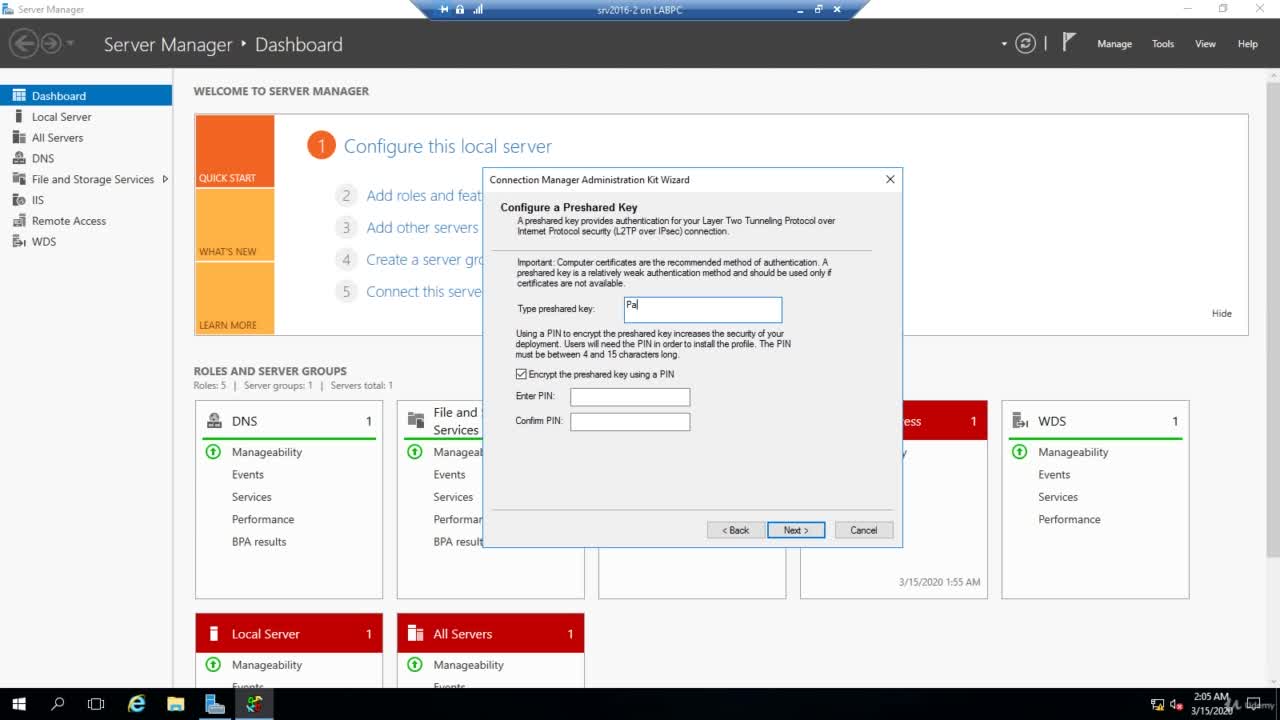Screen dimensions: 1280x720
Task: Refresh the Server Manager dashboard
Action: [1025, 44]
